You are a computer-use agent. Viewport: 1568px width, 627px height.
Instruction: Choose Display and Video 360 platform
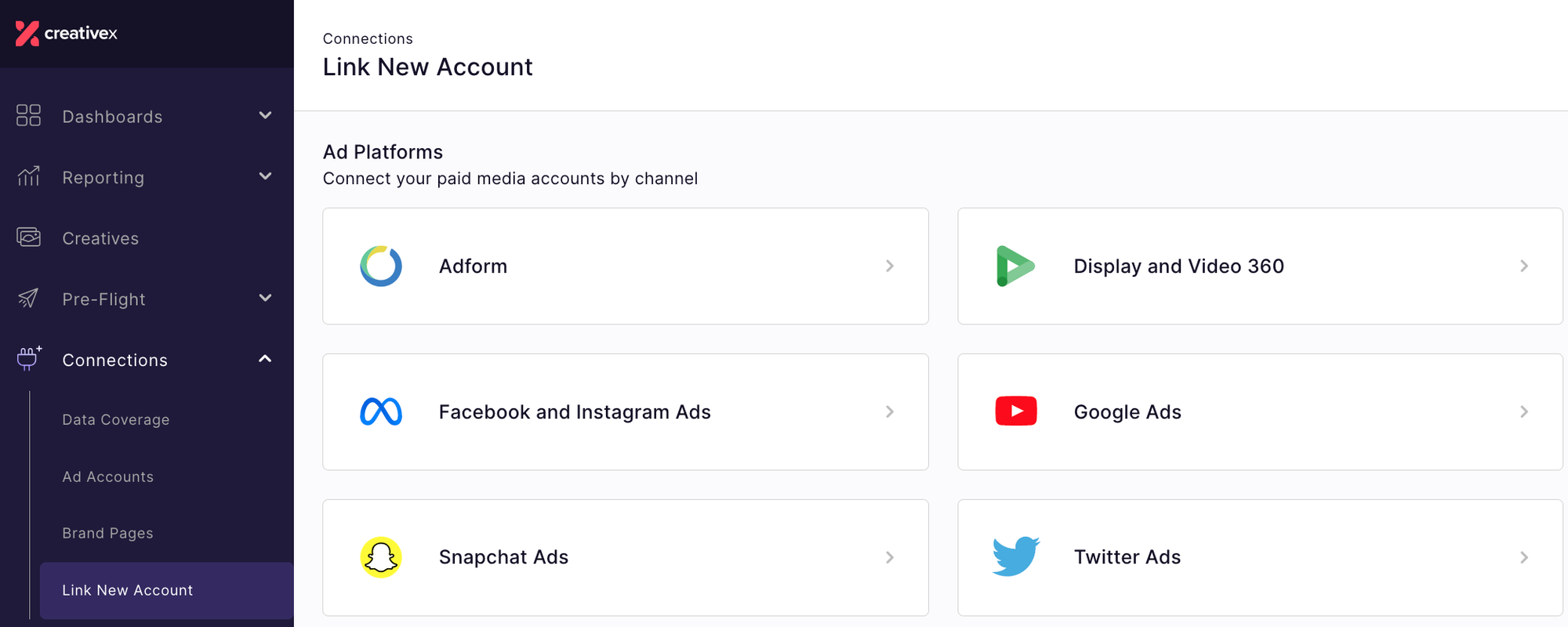[1260, 266]
